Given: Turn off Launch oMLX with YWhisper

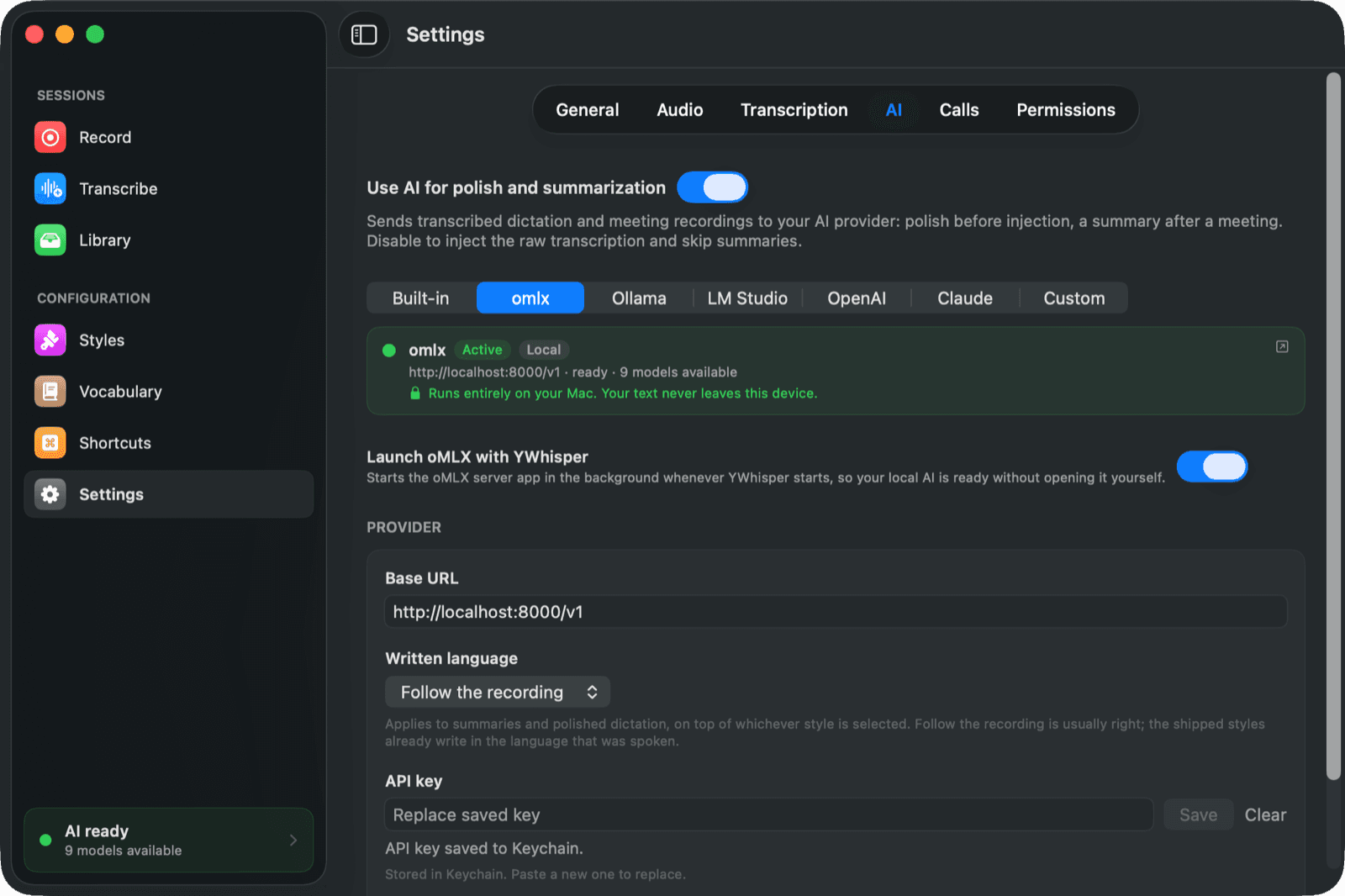Looking at the screenshot, I should pos(1211,466).
